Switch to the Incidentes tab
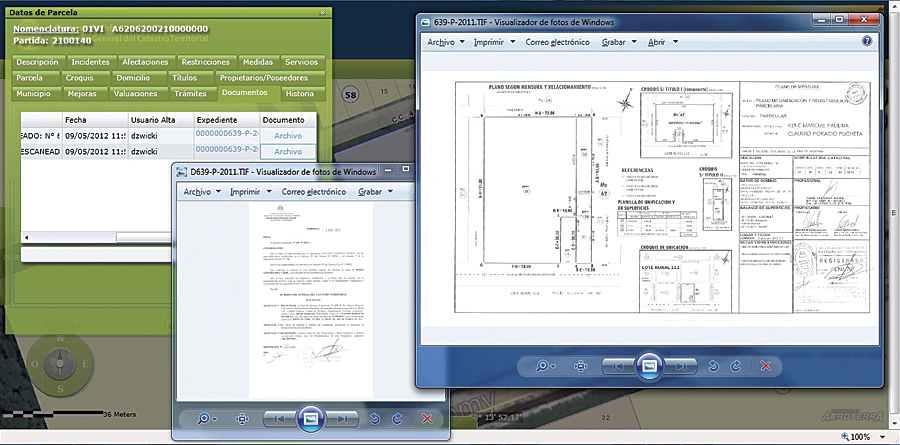The width and height of the screenshot is (900, 445). click(x=90, y=62)
